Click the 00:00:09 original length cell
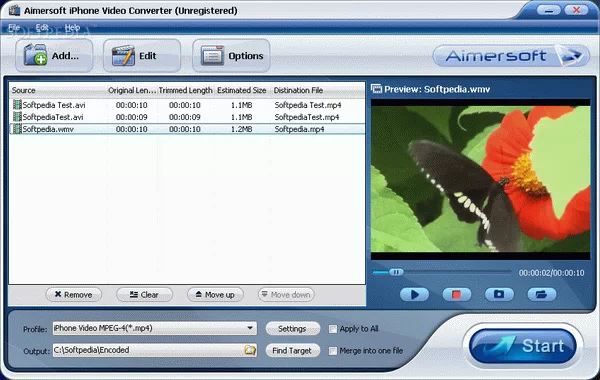This screenshot has width=600, height=380. pos(132,117)
